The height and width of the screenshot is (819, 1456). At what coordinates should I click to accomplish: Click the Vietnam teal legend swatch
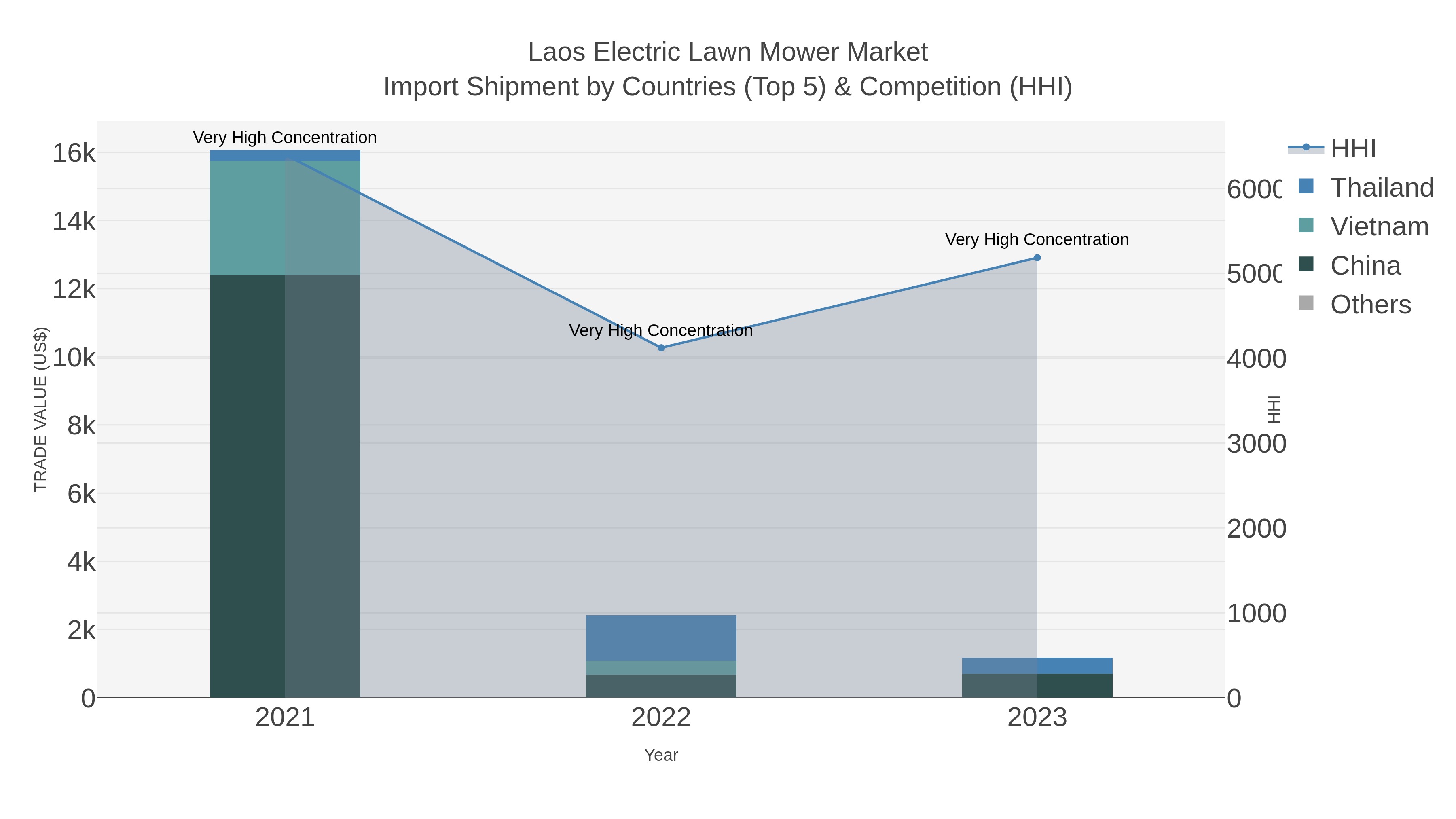coord(1306,225)
